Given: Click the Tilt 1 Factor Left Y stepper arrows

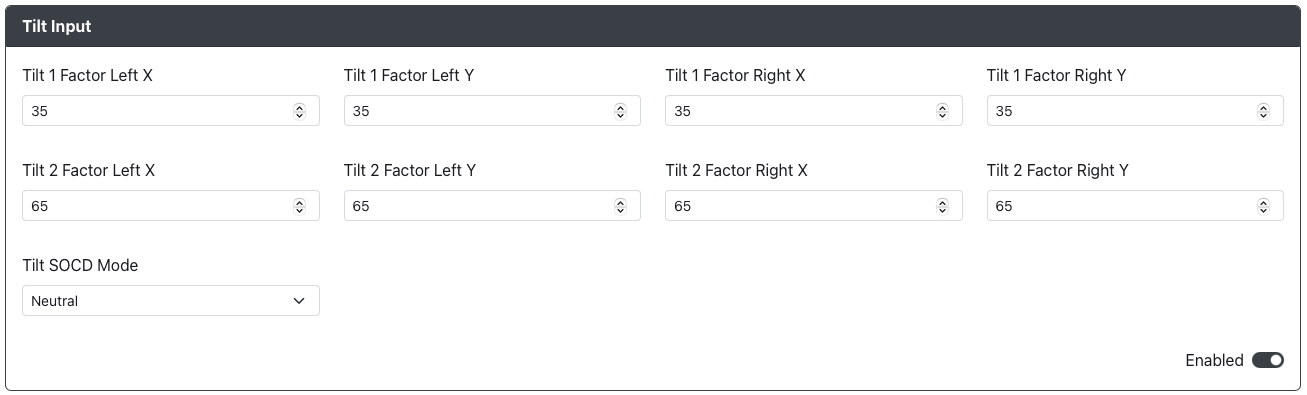Looking at the screenshot, I should 620,111.
